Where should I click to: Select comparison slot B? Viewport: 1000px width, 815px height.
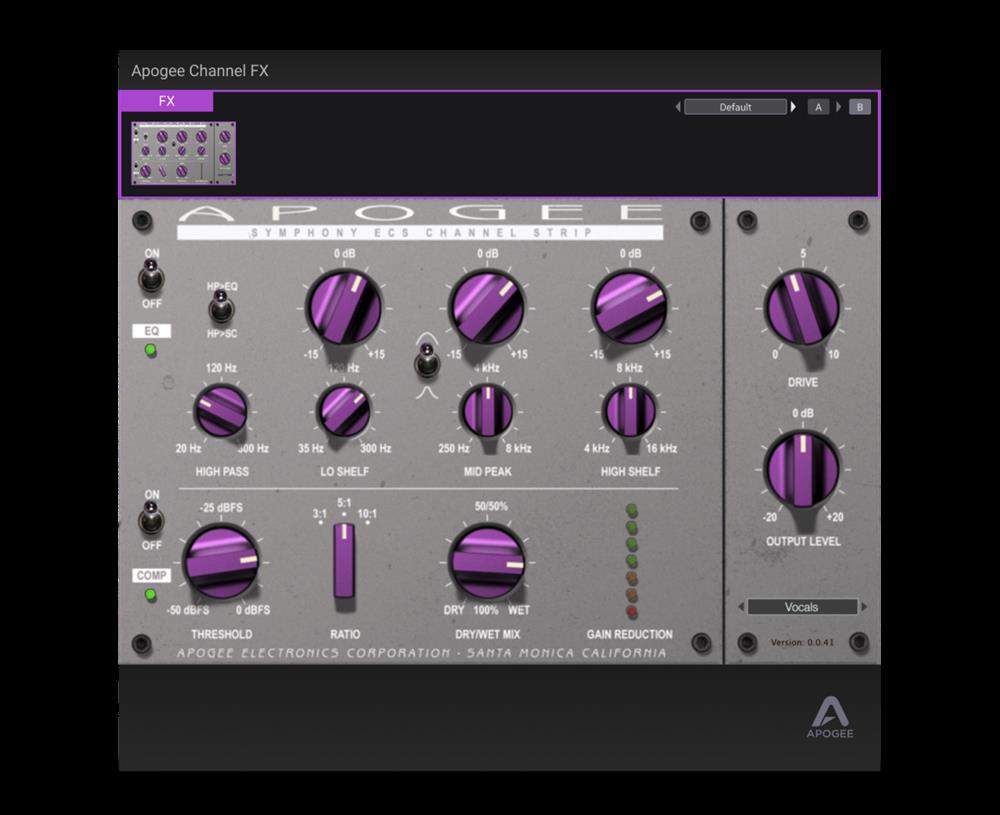860,107
